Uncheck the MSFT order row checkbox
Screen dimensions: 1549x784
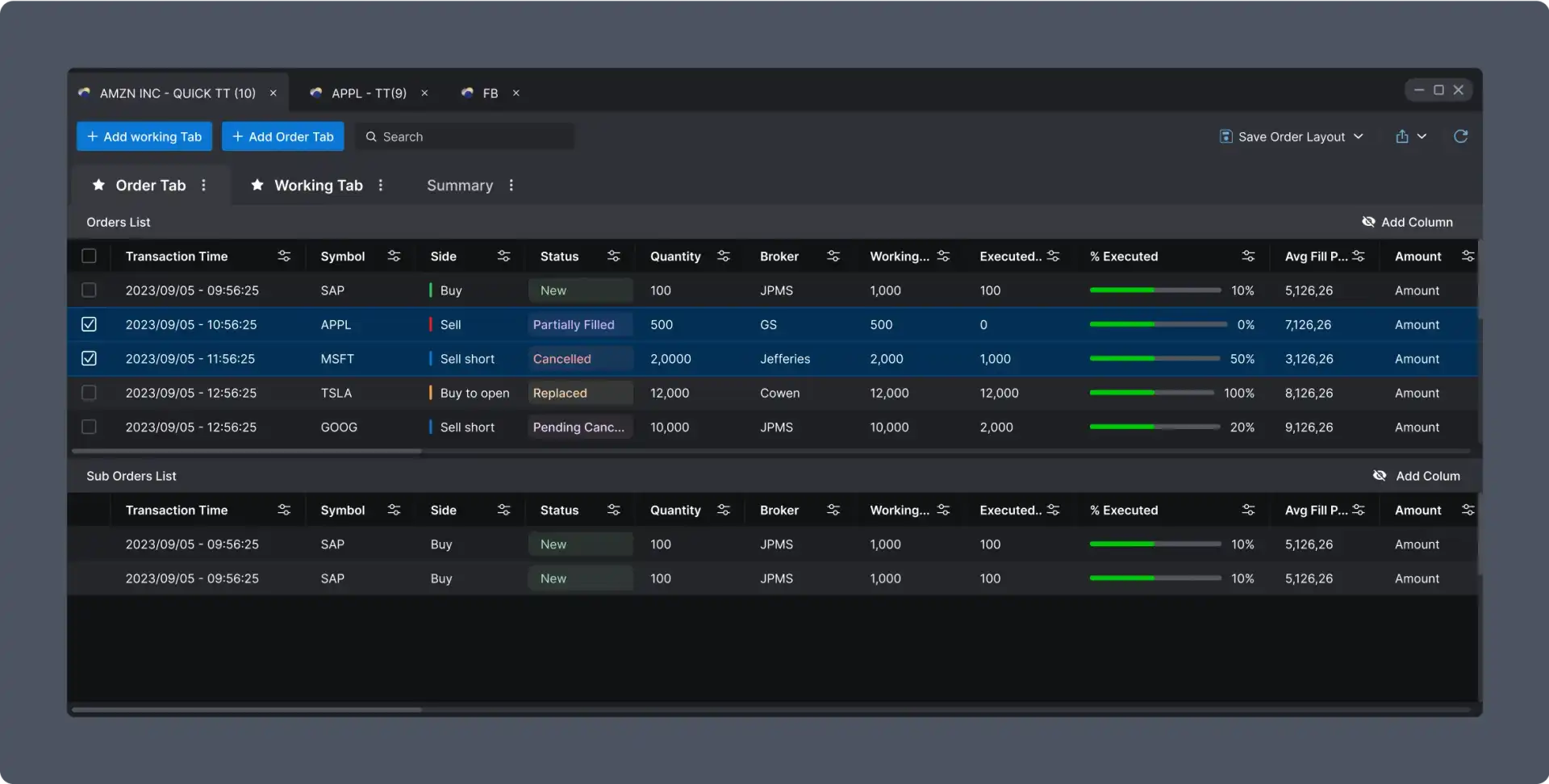tap(89, 358)
